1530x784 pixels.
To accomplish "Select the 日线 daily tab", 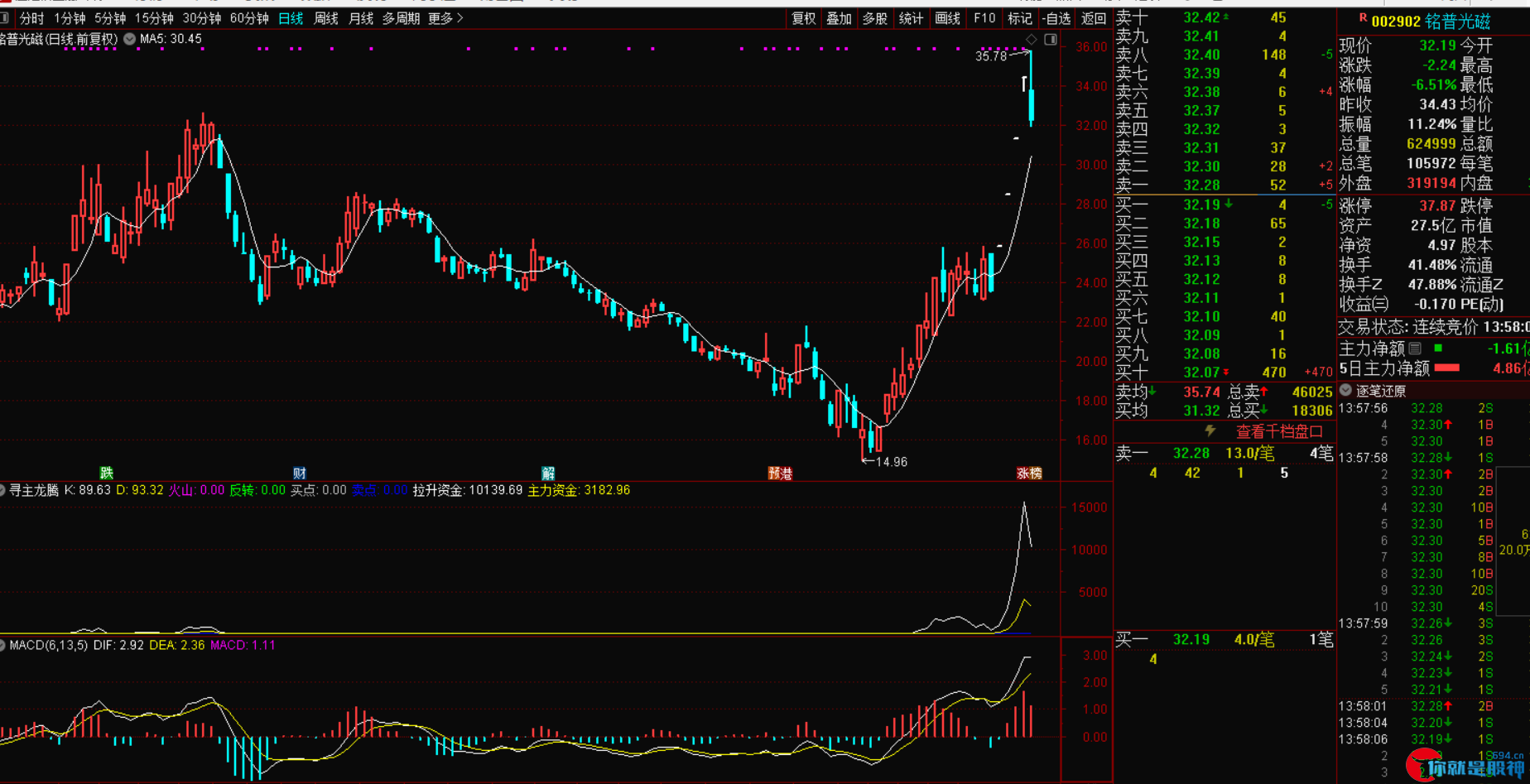I will click(291, 18).
